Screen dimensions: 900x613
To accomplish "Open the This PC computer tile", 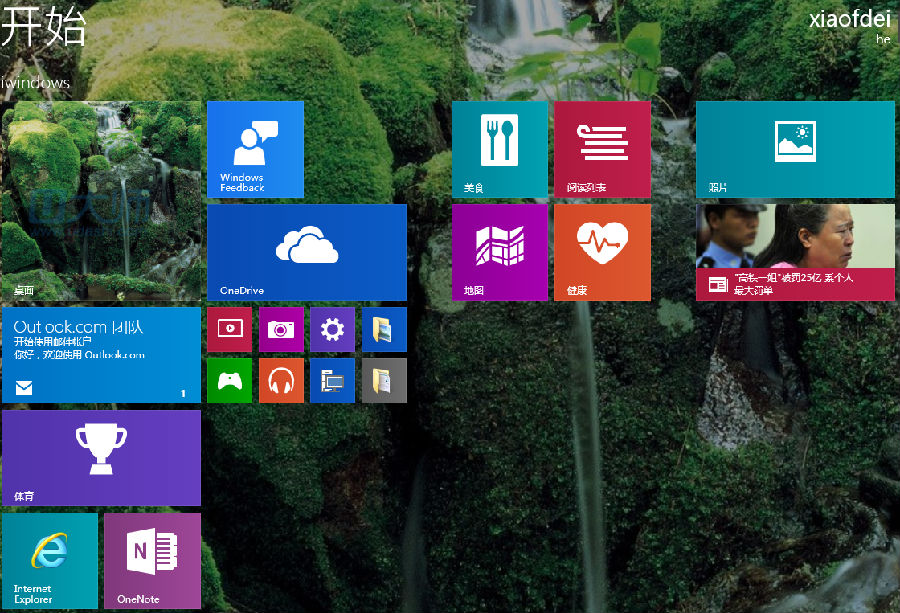I will 332,381.
